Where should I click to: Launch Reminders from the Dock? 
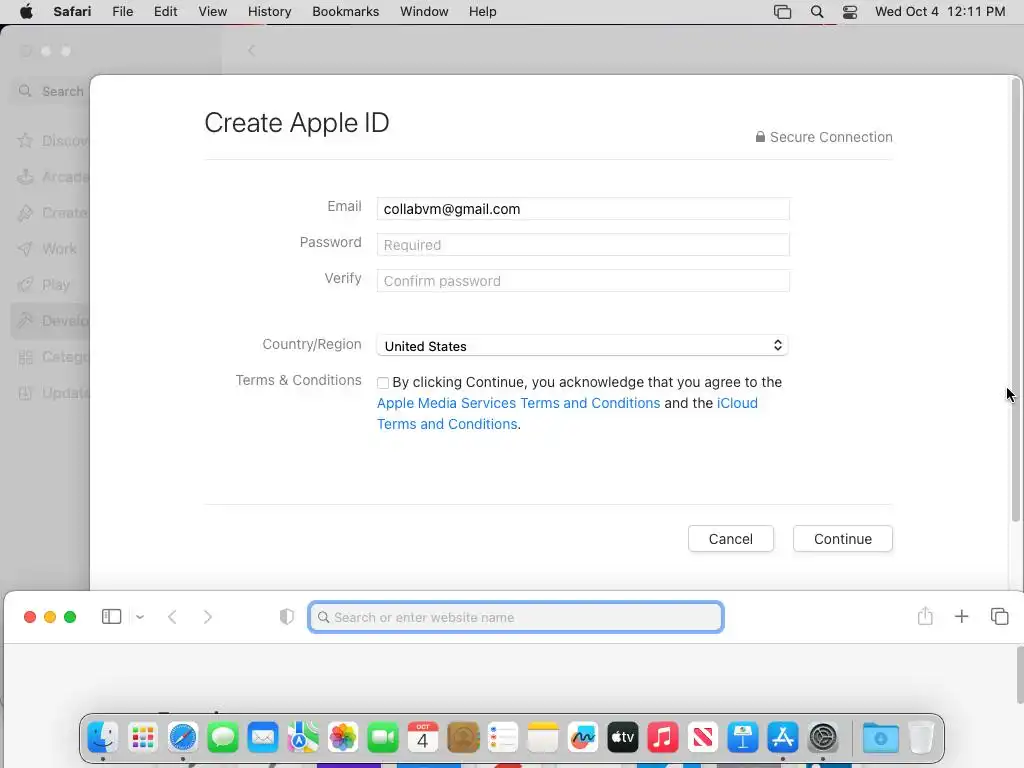click(503, 738)
